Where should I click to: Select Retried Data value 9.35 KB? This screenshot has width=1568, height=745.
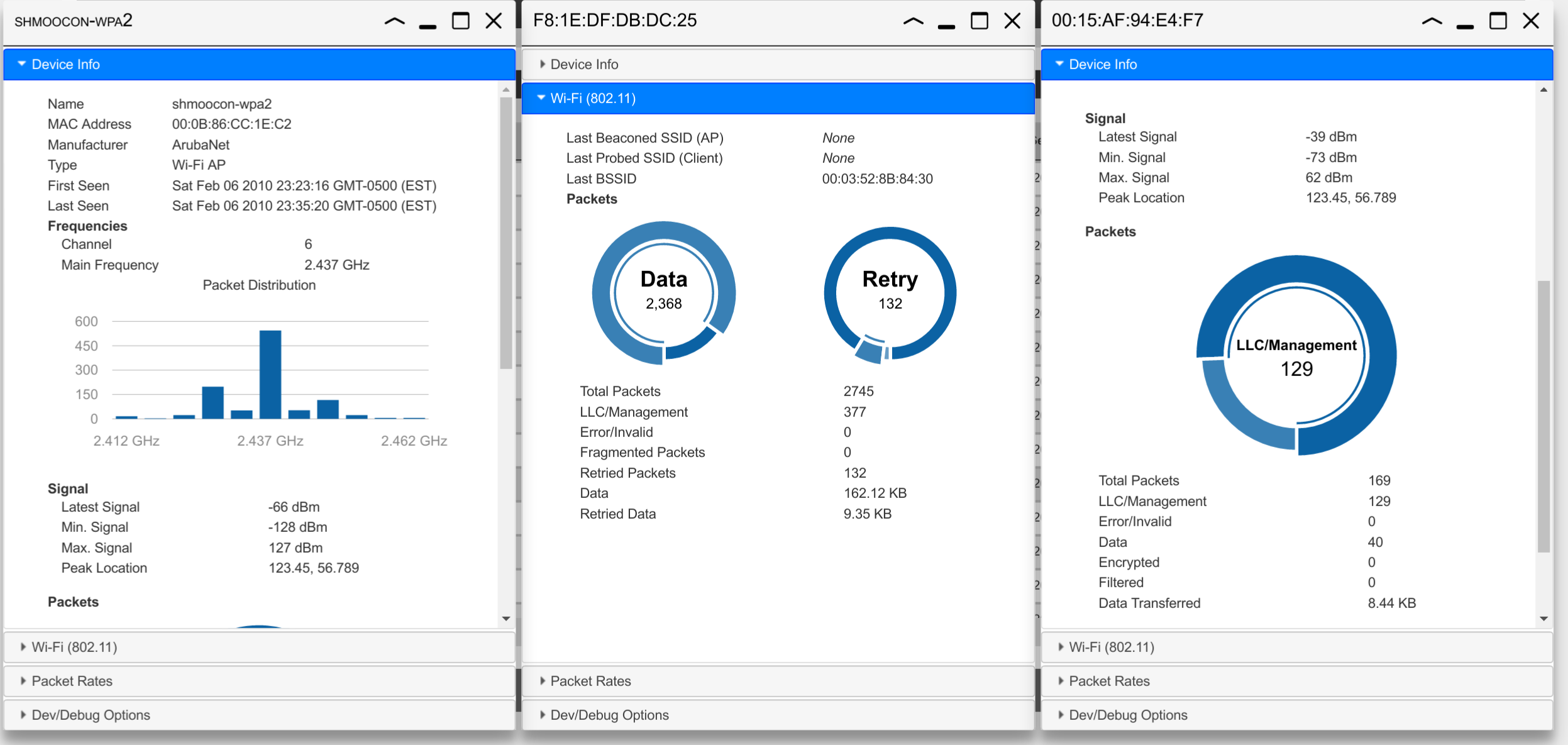point(868,514)
